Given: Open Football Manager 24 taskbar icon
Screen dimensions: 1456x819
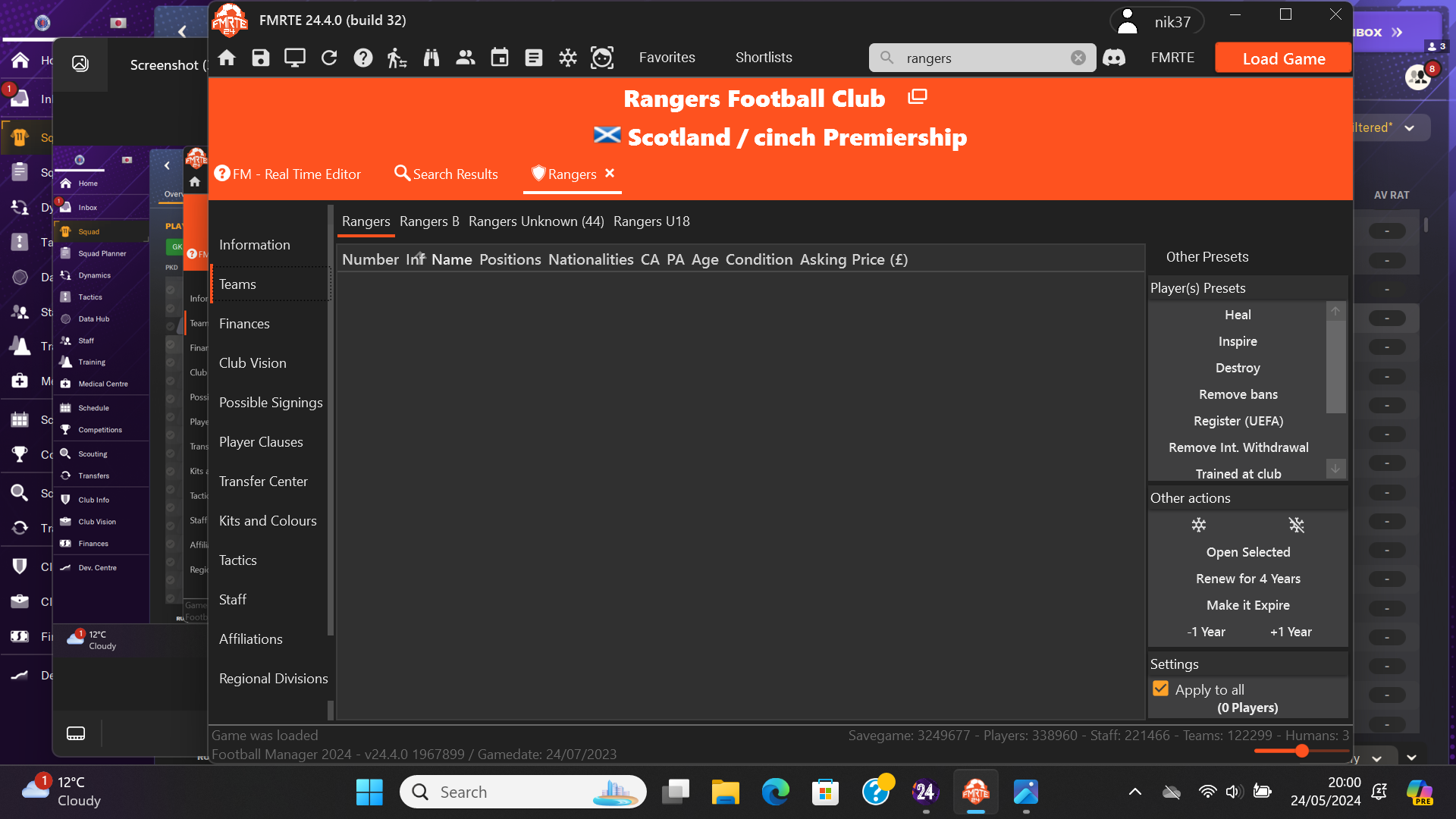Looking at the screenshot, I should (x=925, y=792).
